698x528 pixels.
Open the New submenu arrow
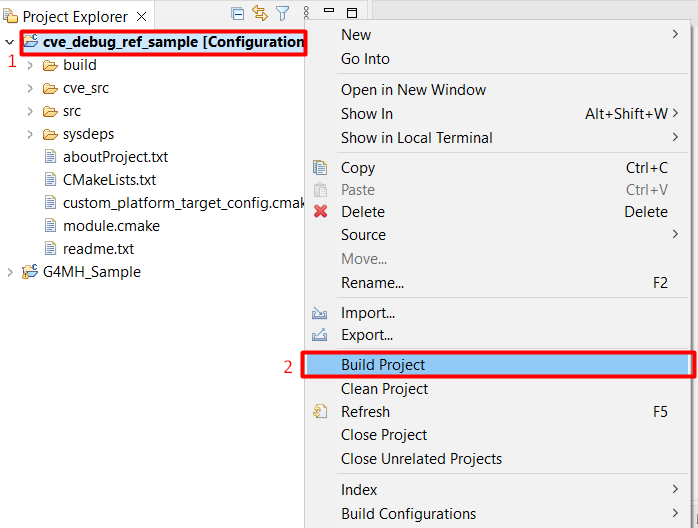click(x=675, y=35)
